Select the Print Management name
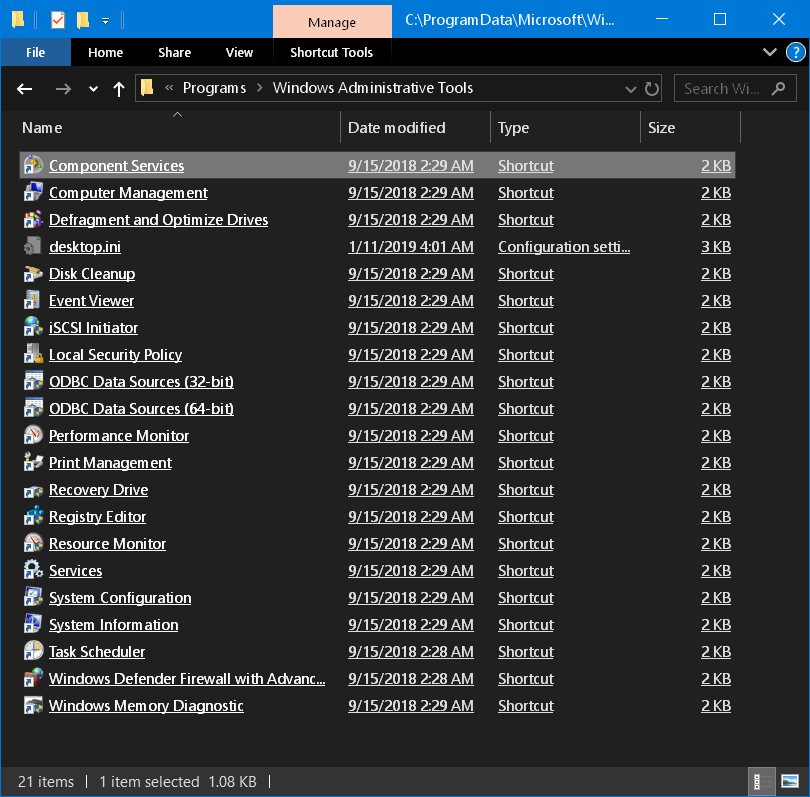 coord(110,463)
